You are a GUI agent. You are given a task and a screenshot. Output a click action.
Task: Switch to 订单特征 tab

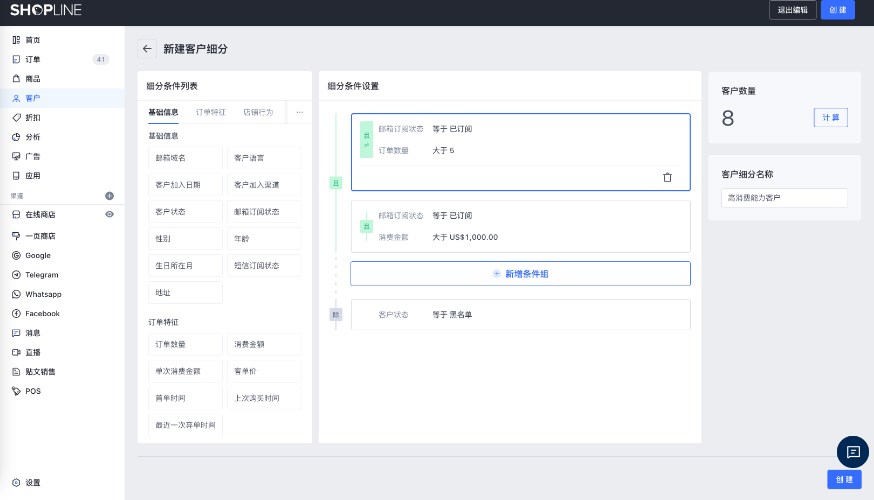point(211,113)
